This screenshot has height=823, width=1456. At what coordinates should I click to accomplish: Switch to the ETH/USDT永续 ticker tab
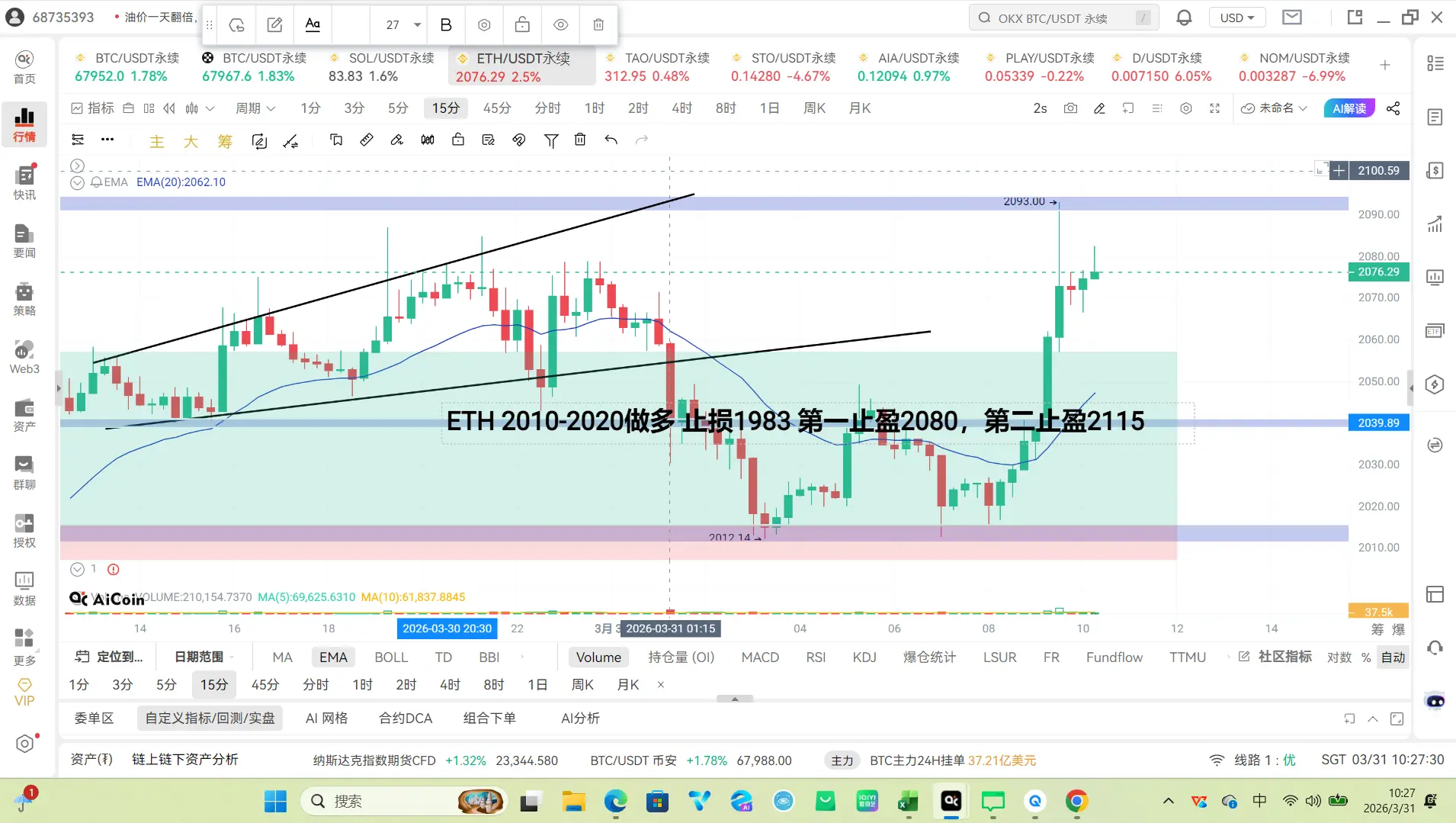(x=521, y=67)
